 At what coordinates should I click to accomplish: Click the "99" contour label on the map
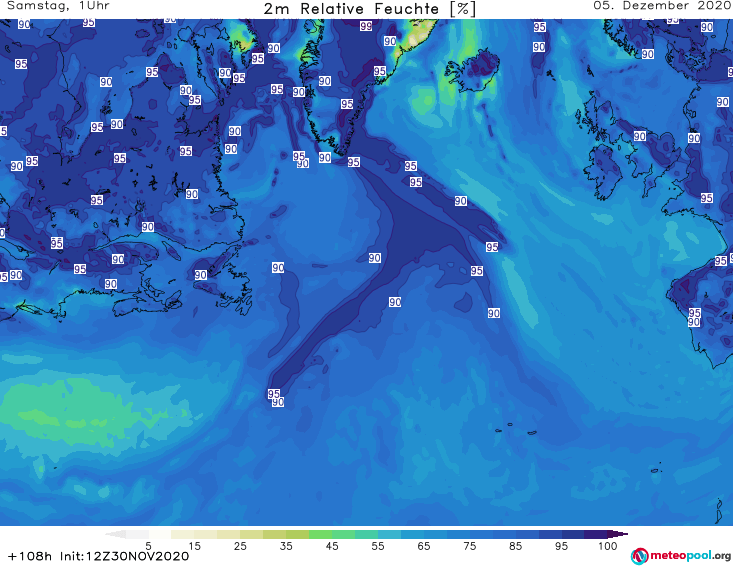[366, 26]
